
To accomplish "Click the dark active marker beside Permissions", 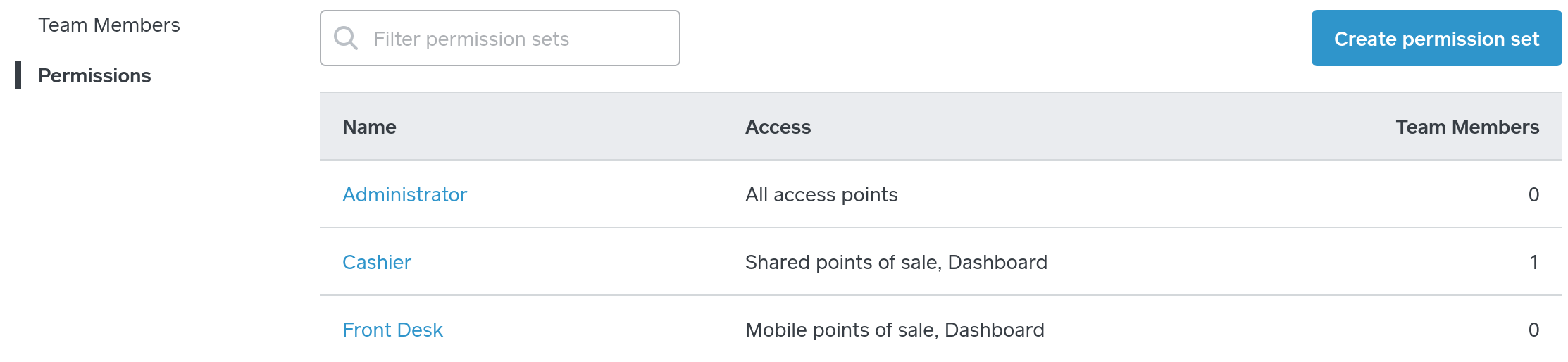I will (18, 75).
